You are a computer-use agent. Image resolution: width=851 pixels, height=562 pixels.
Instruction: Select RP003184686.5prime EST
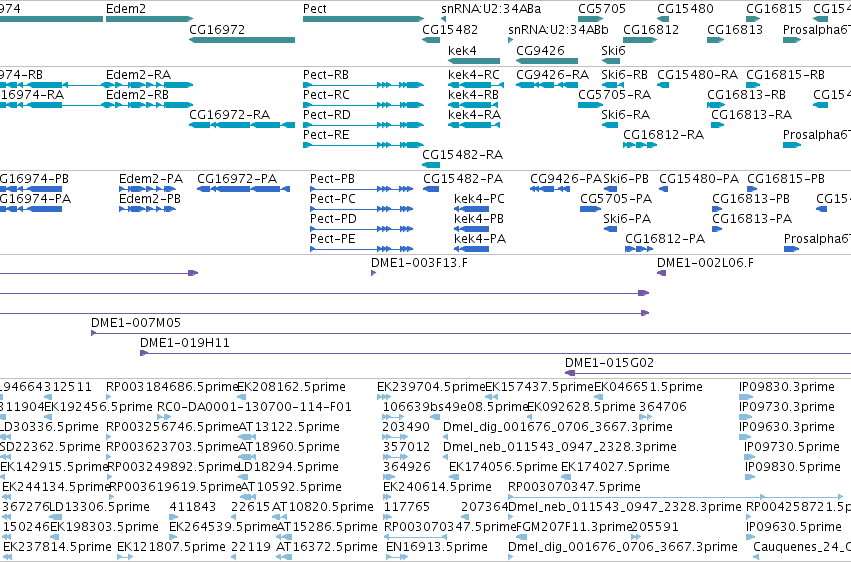tap(109, 397)
